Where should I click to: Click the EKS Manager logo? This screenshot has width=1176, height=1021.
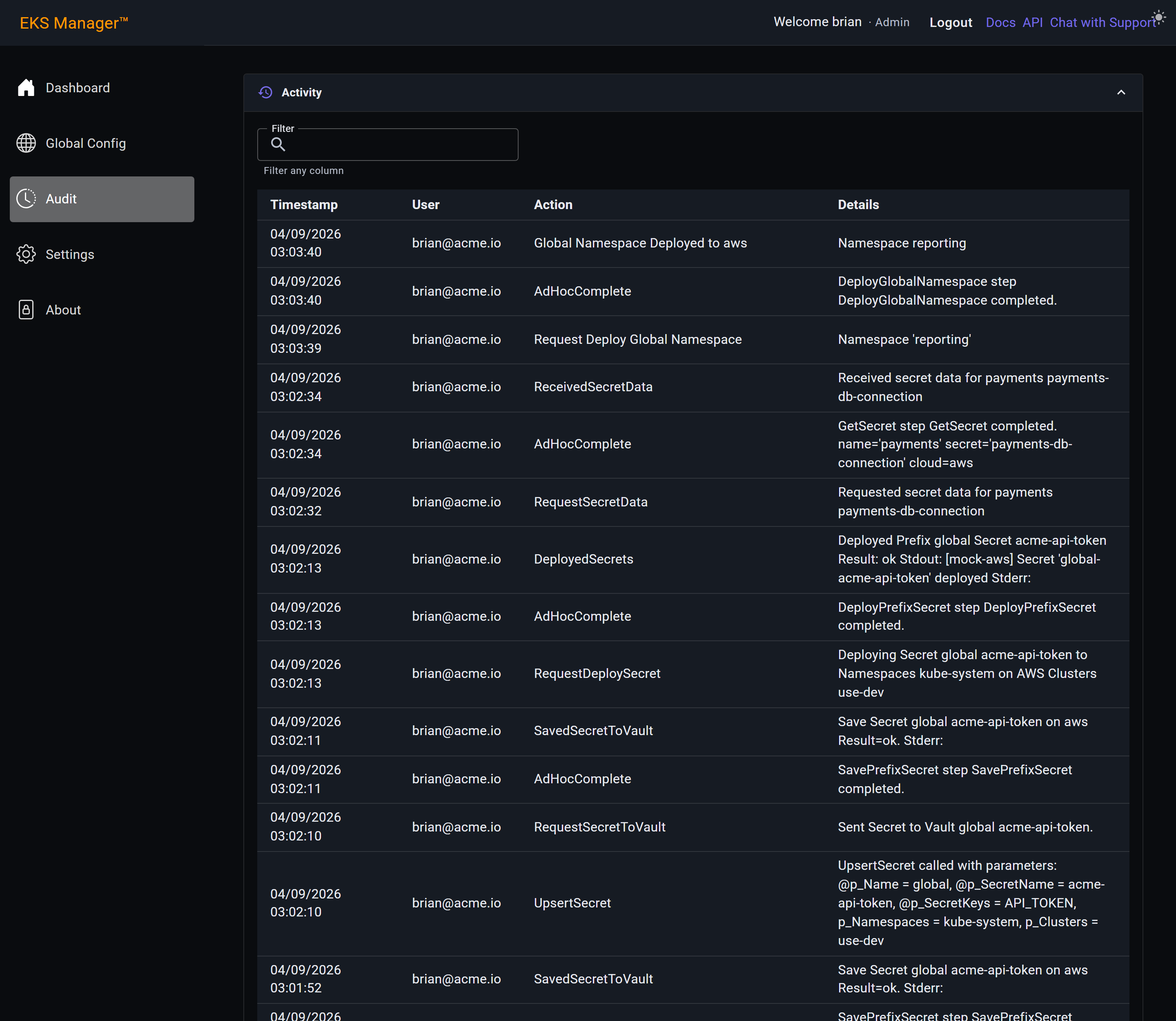click(74, 23)
